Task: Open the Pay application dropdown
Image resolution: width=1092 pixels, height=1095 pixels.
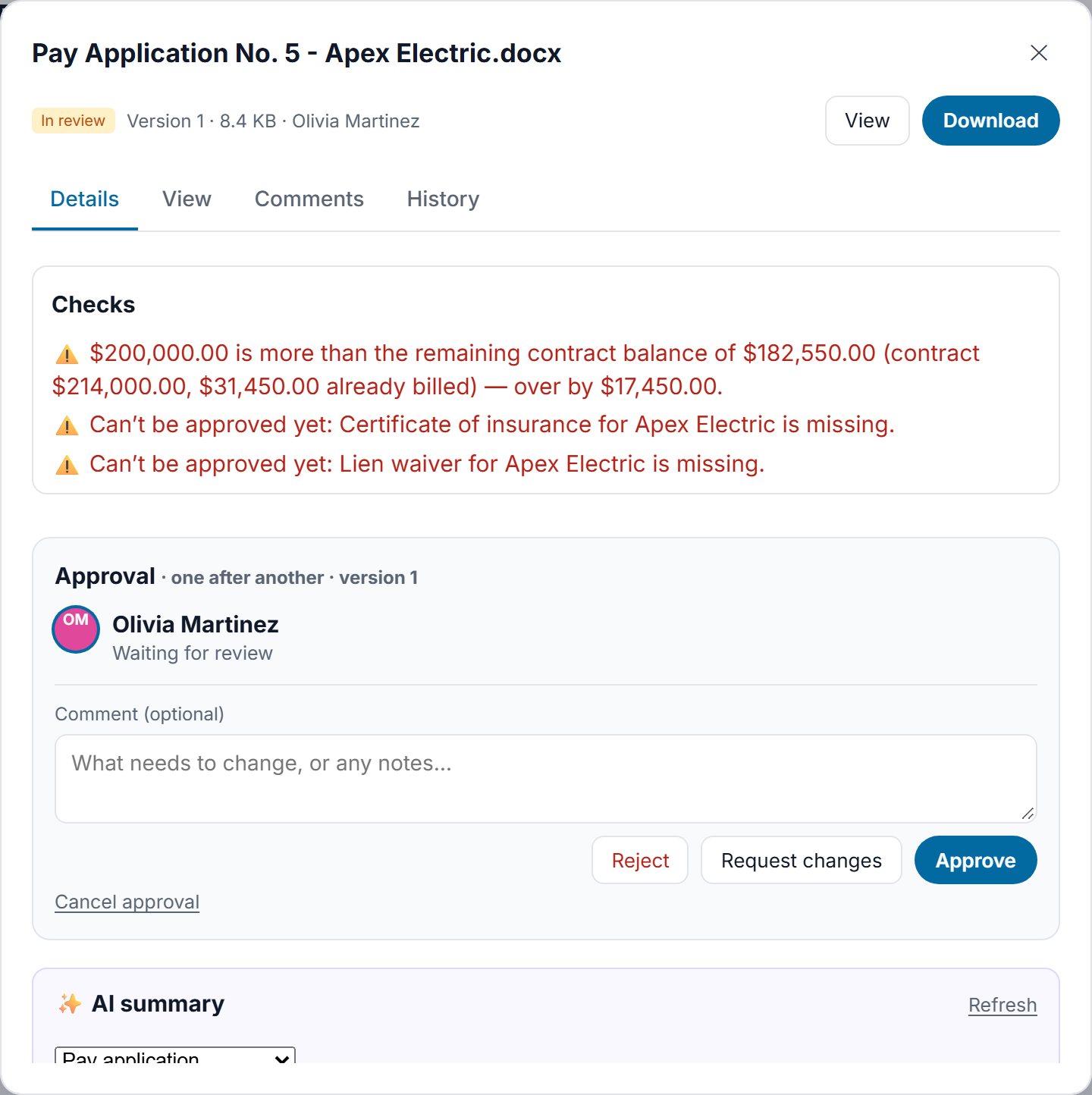Action: click(x=175, y=1056)
